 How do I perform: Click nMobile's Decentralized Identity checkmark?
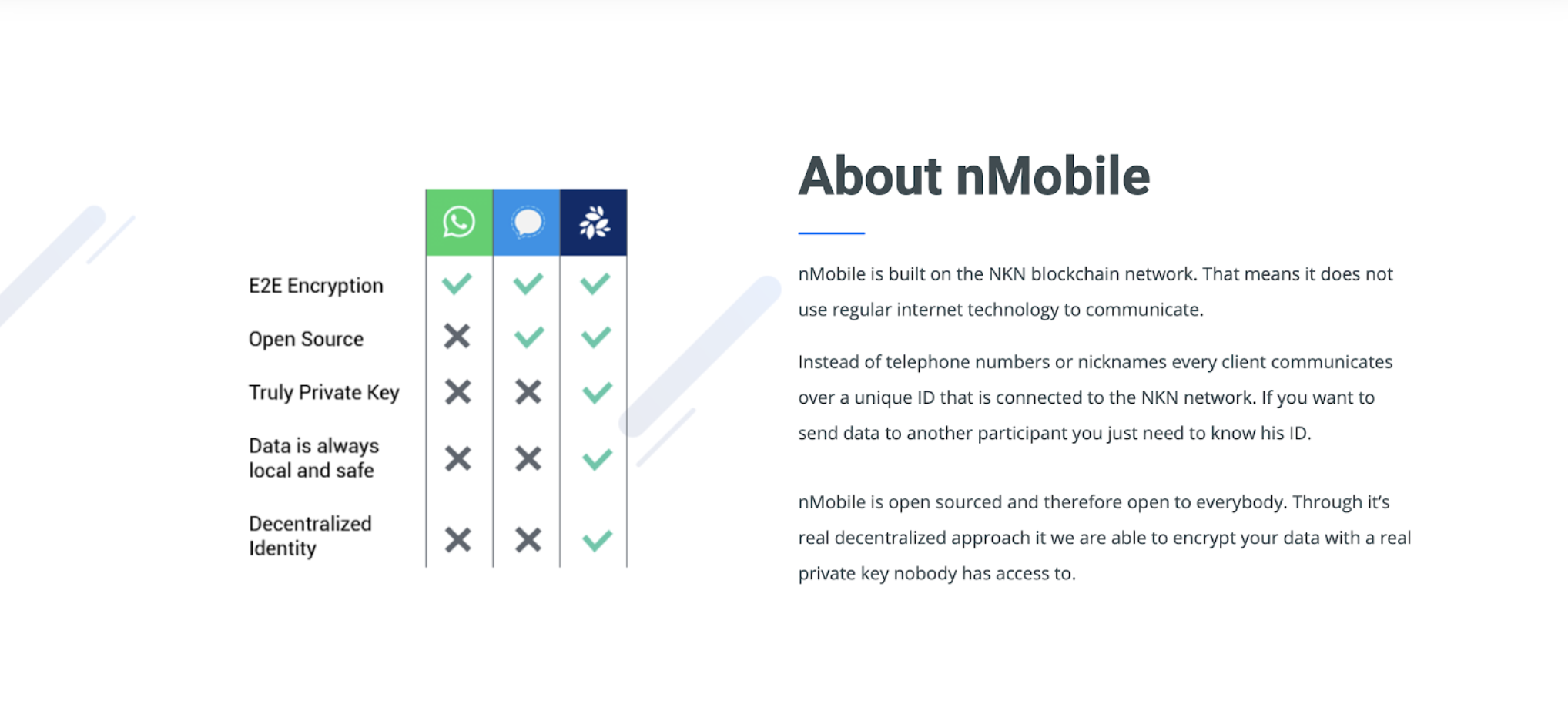[597, 541]
